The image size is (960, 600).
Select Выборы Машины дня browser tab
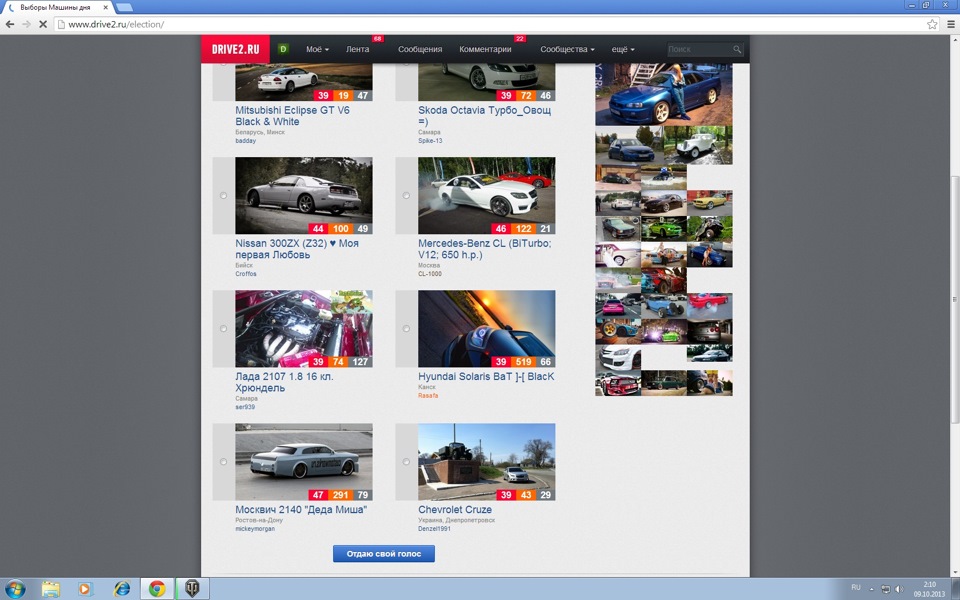pos(56,7)
